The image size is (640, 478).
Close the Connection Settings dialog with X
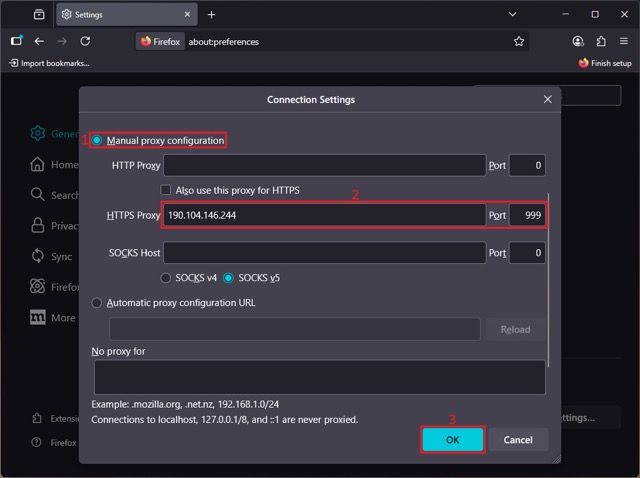point(547,100)
